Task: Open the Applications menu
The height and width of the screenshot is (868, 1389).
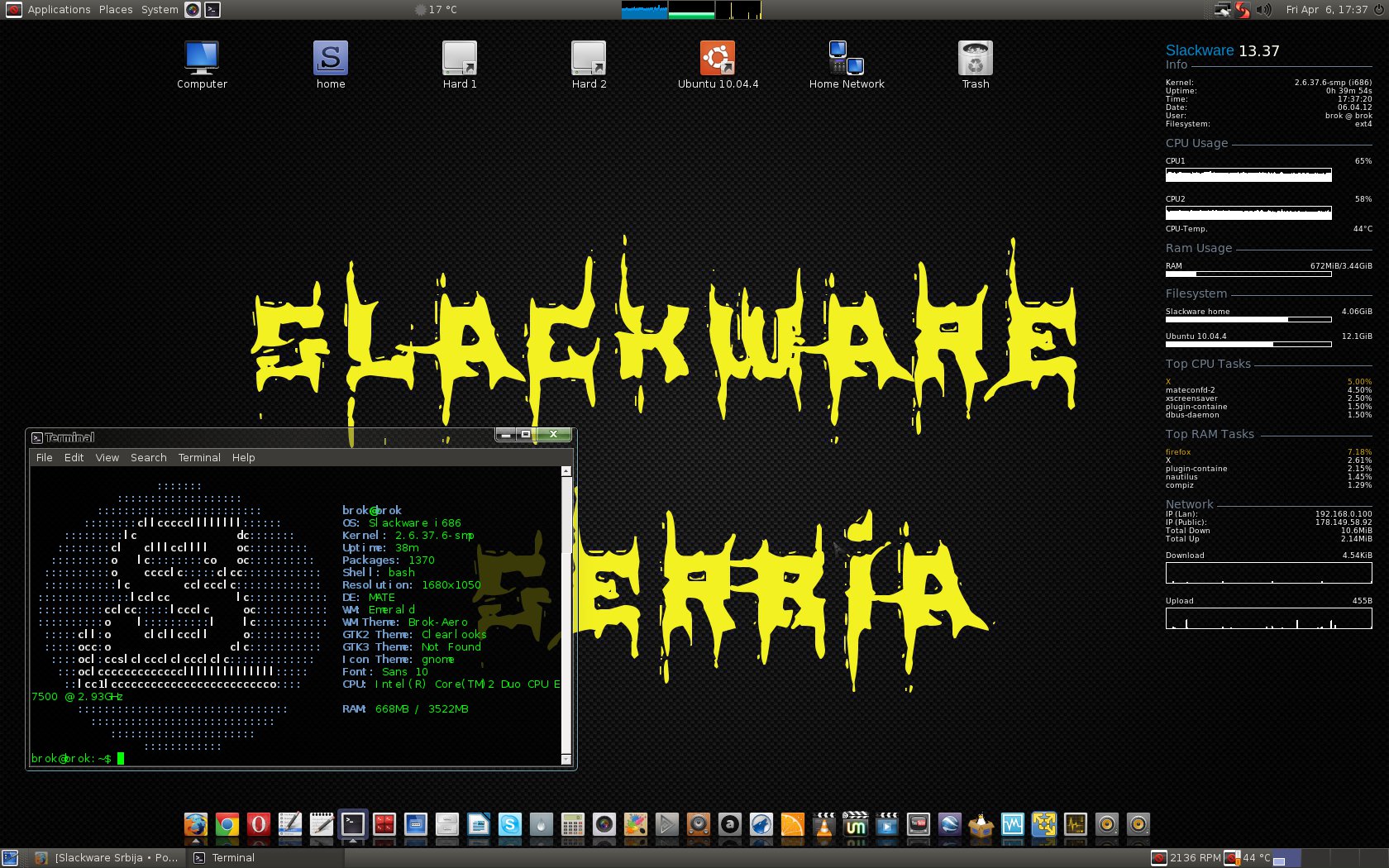Action: [58, 10]
